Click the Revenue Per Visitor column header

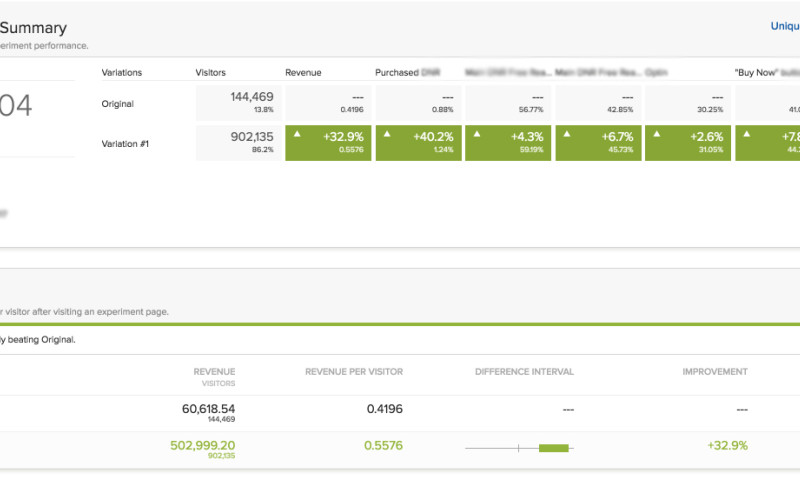tap(354, 372)
